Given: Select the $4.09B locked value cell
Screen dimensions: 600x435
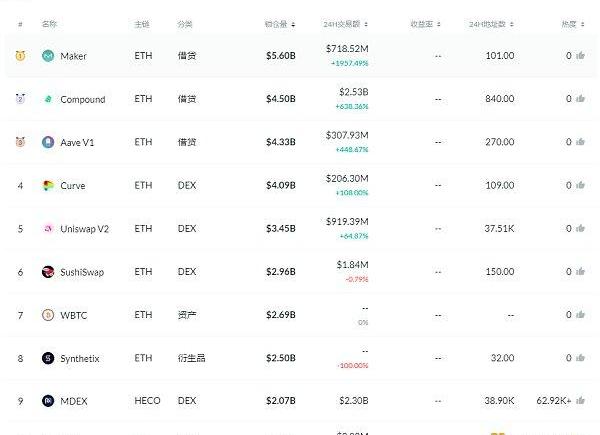Looking at the screenshot, I should [281, 186].
